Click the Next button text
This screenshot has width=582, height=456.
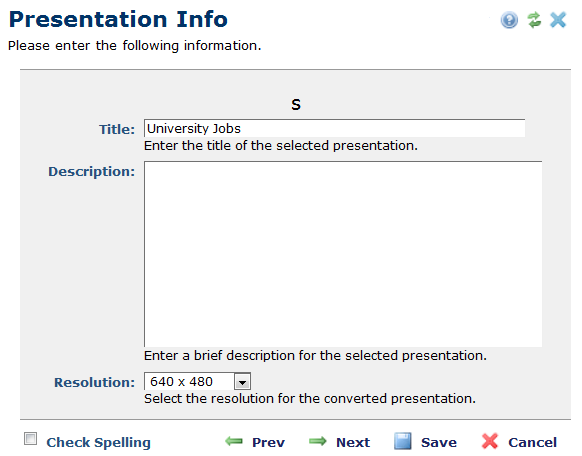tap(353, 442)
